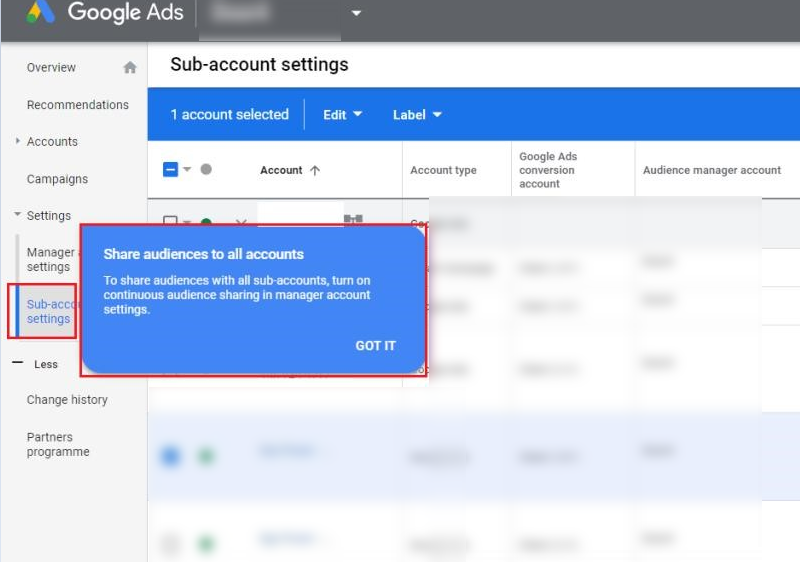Toggle the select-all checkbox in the header

point(170,169)
